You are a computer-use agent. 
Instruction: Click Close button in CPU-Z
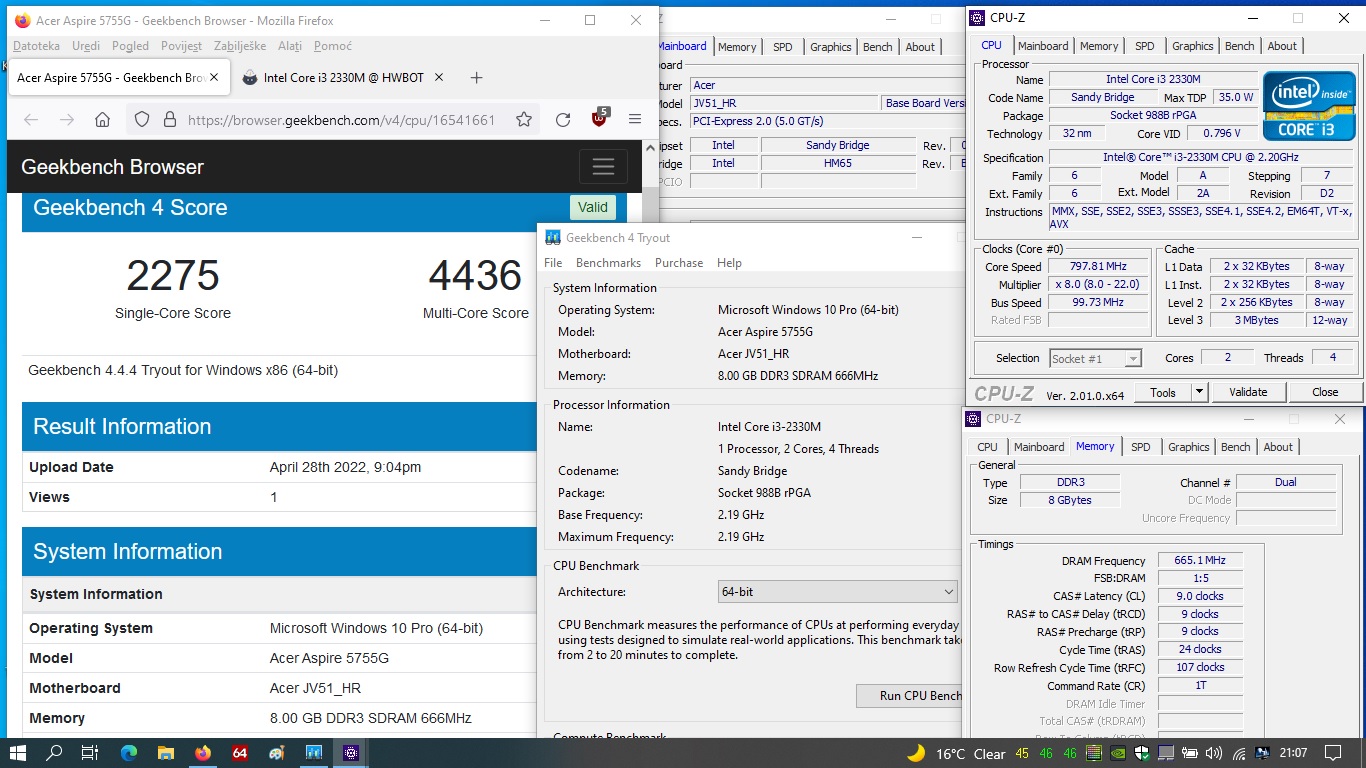click(x=1325, y=392)
